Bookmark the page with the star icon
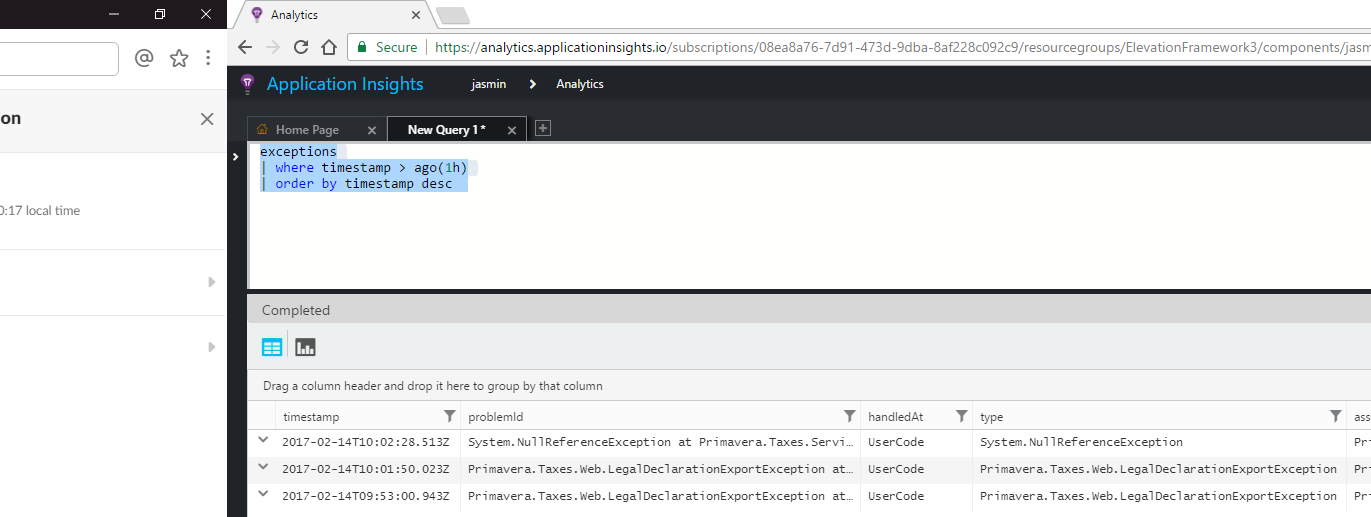1371x517 pixels. click(x=179, y=58)
